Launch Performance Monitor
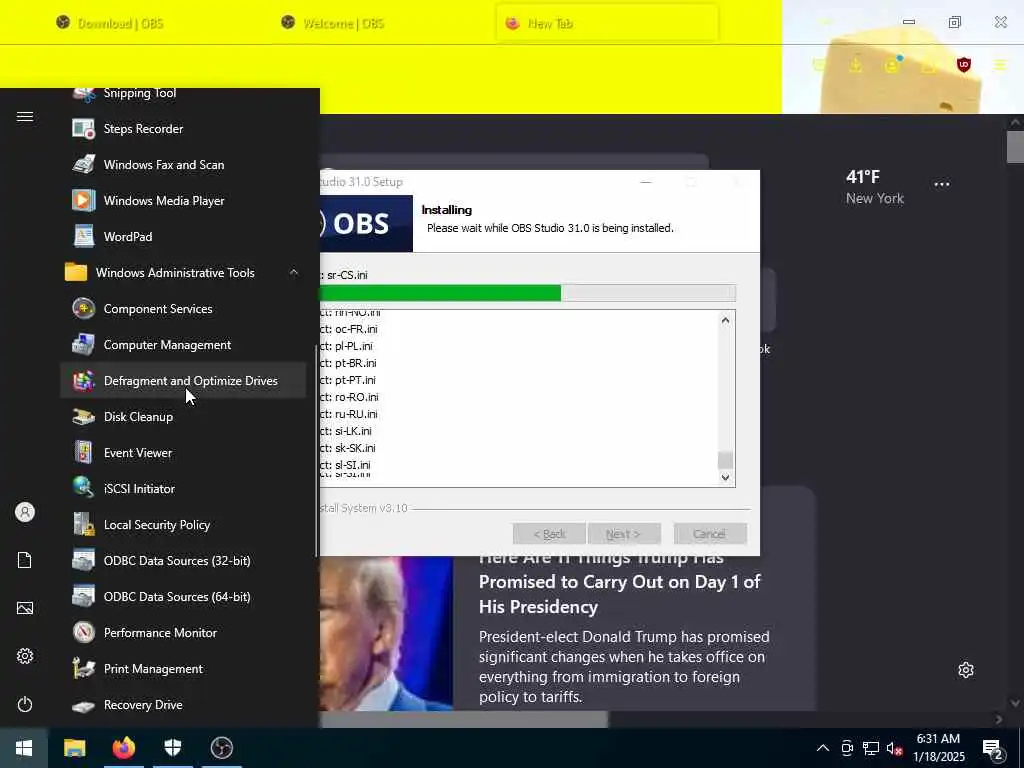This screenshot has width=1024, height=768. pyautogui.click(x=183, y=632)
